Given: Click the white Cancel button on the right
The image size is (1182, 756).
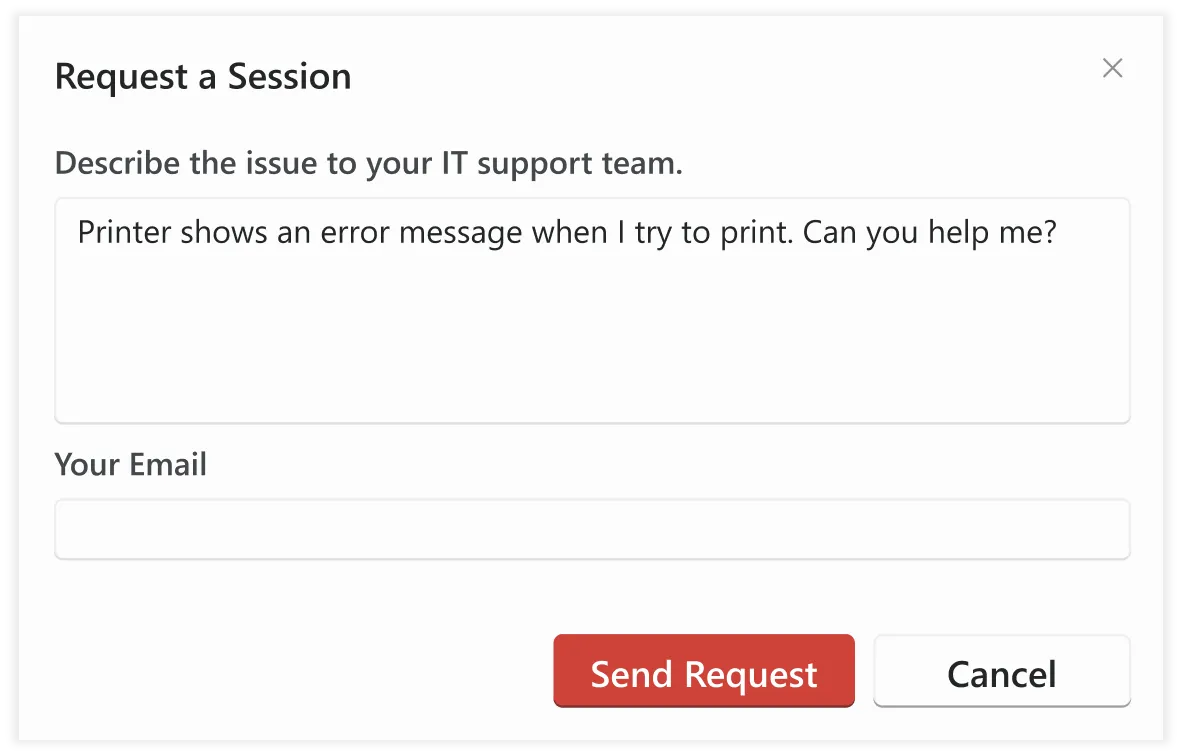Looking at the screenshot, I should (1001, 671).
